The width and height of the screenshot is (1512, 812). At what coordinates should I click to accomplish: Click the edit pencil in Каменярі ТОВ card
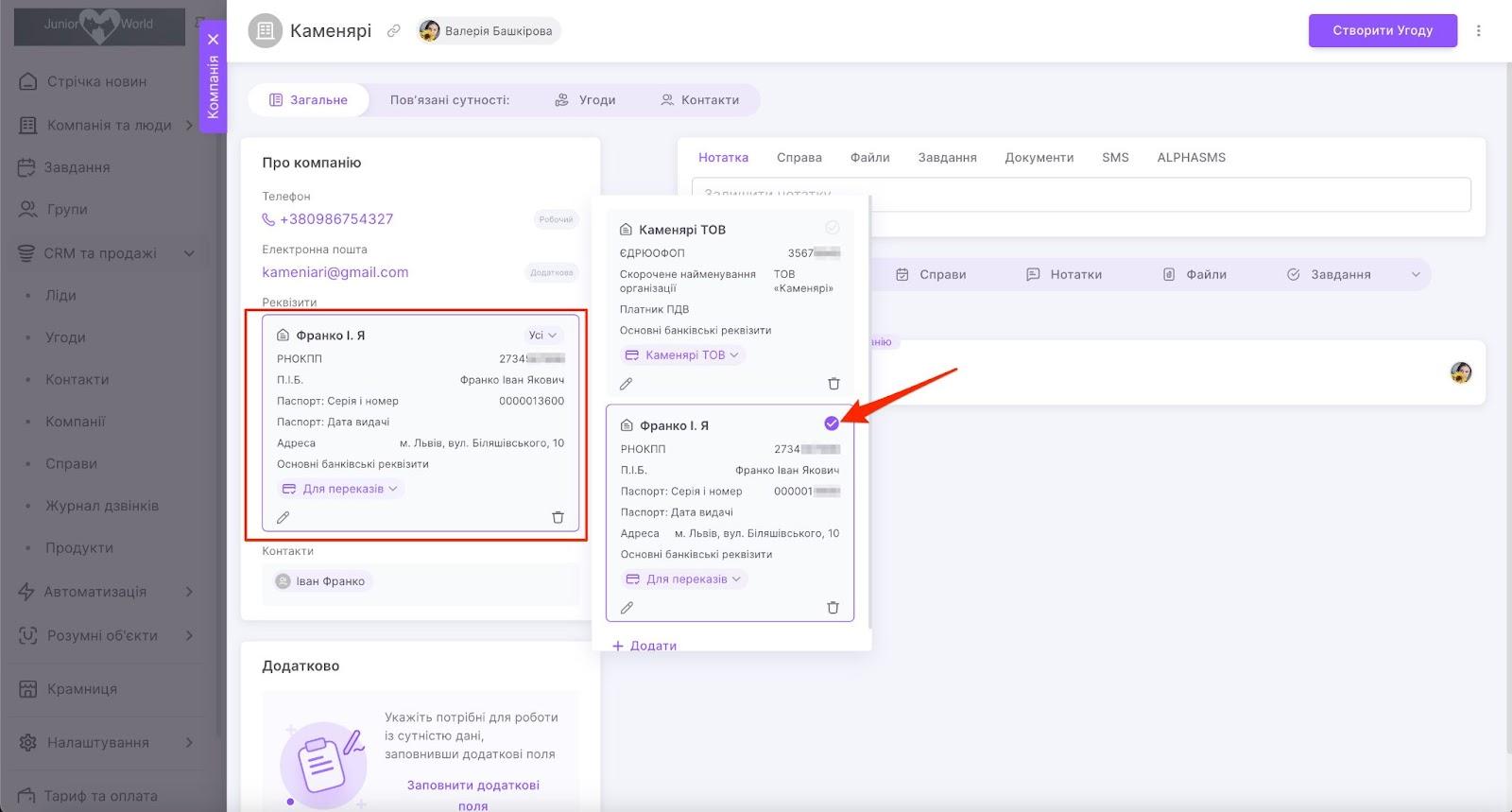pos(626,384)
